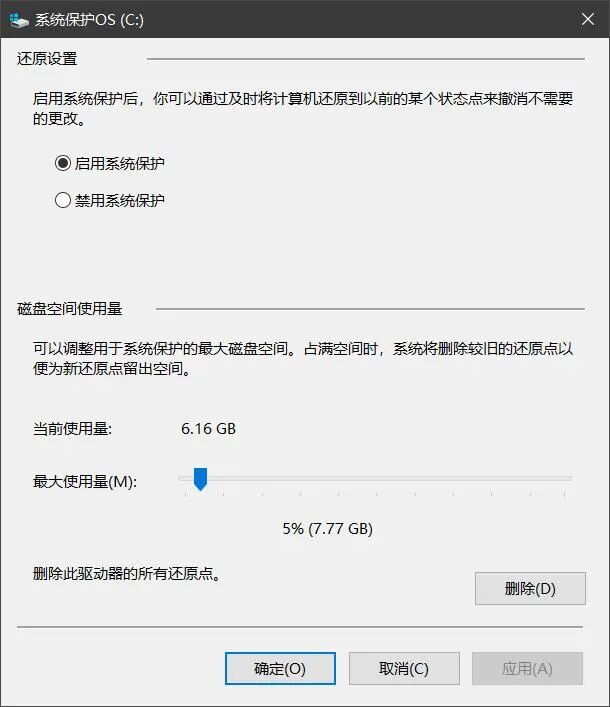Click the 删除(D) button
This screenshot has height=707, width=610.
530,588
